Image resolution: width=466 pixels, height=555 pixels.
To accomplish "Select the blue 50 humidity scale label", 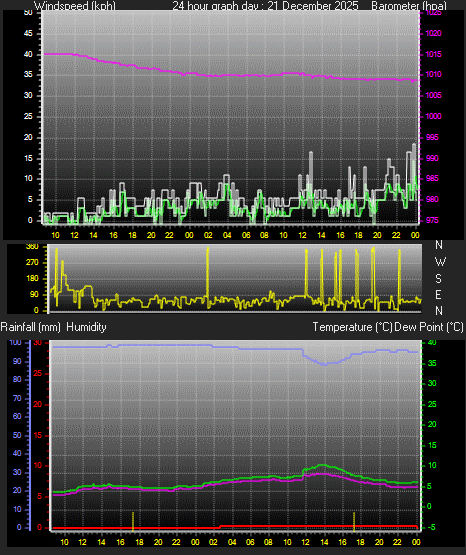I will pos(17,435).
